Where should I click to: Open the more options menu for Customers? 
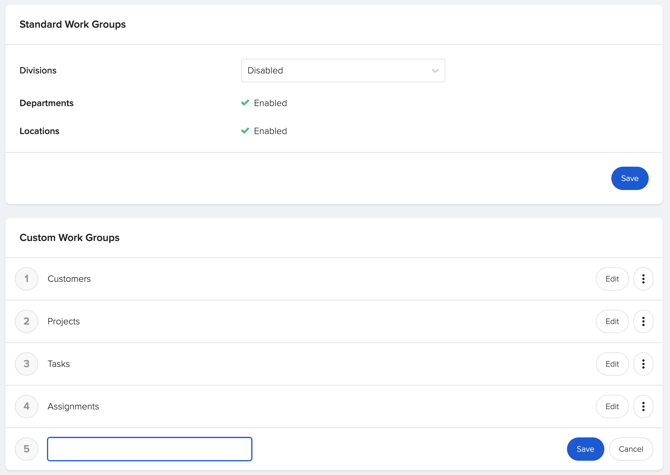pyautogui.click(x=643, y=279)
